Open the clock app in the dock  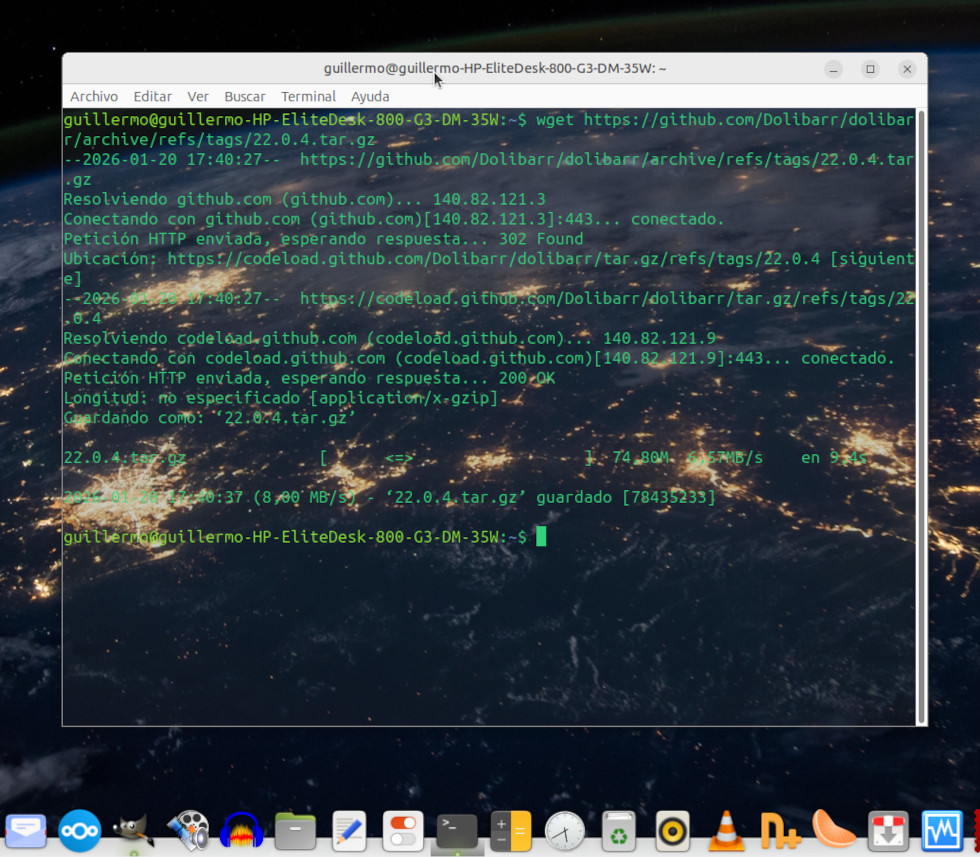click(565, 830)
